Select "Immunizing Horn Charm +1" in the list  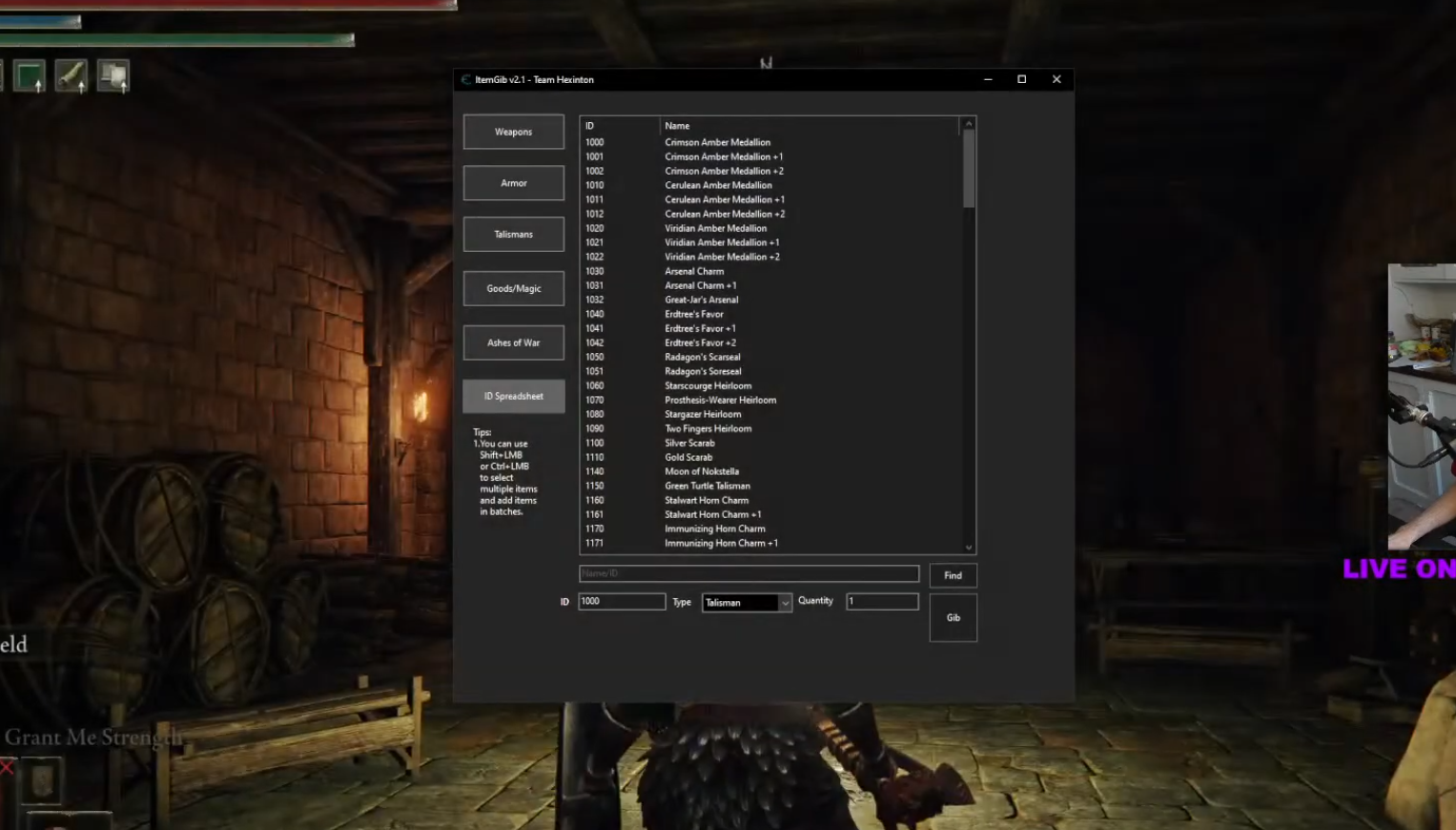click(x=770, y=543)
